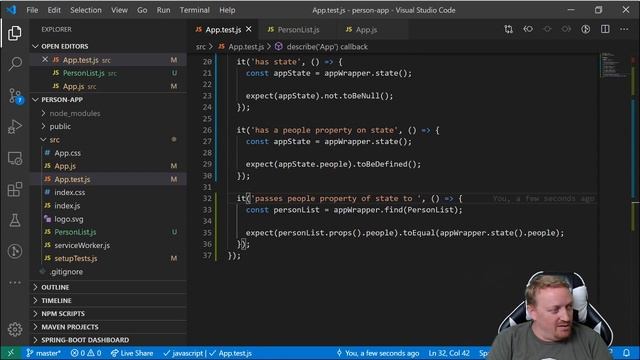This screenshot has width=640, height=360.
Task: Open the Run and Debug view
Action: coord(15,127)
